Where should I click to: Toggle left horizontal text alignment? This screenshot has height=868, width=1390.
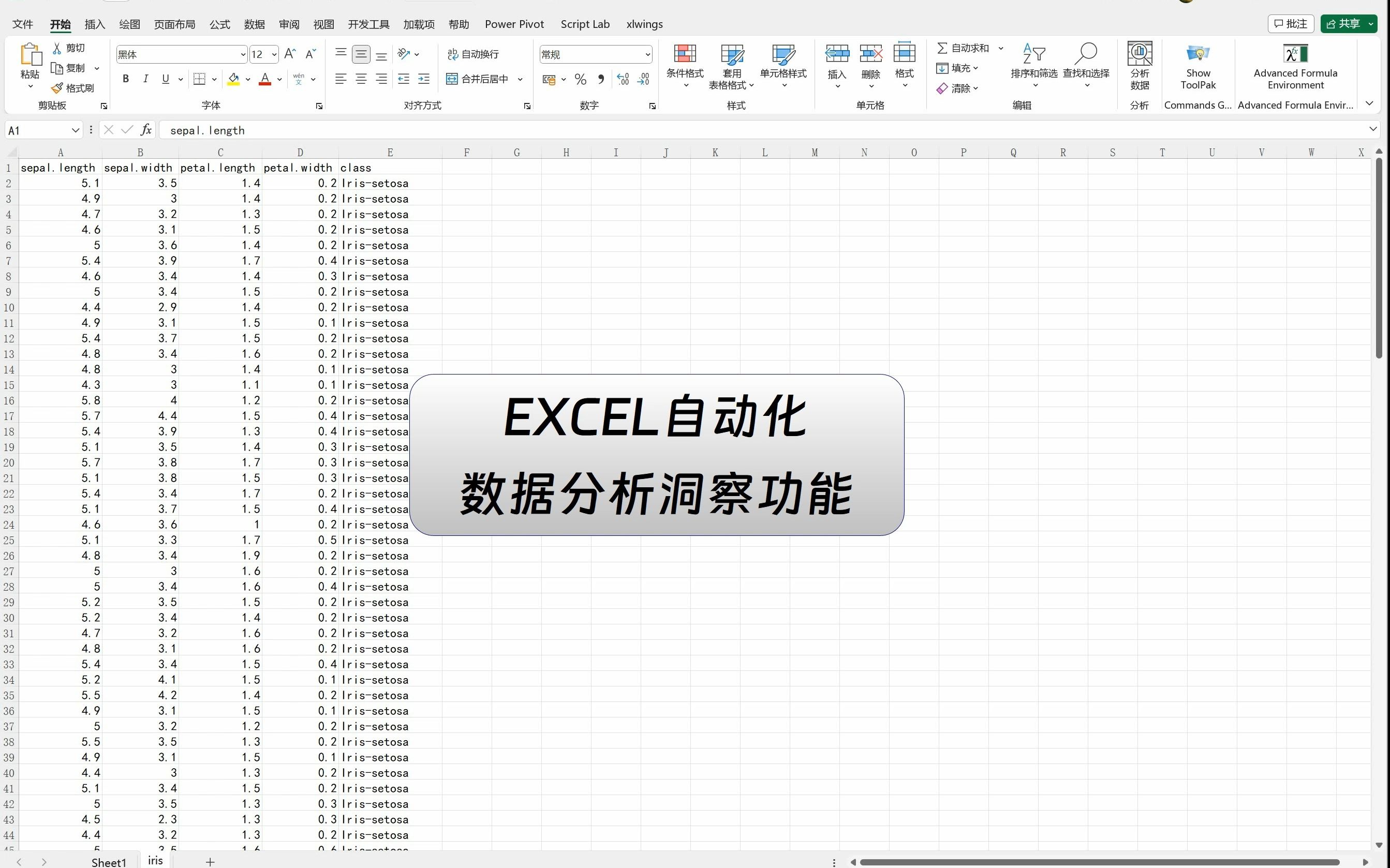(x=341, y=79)
